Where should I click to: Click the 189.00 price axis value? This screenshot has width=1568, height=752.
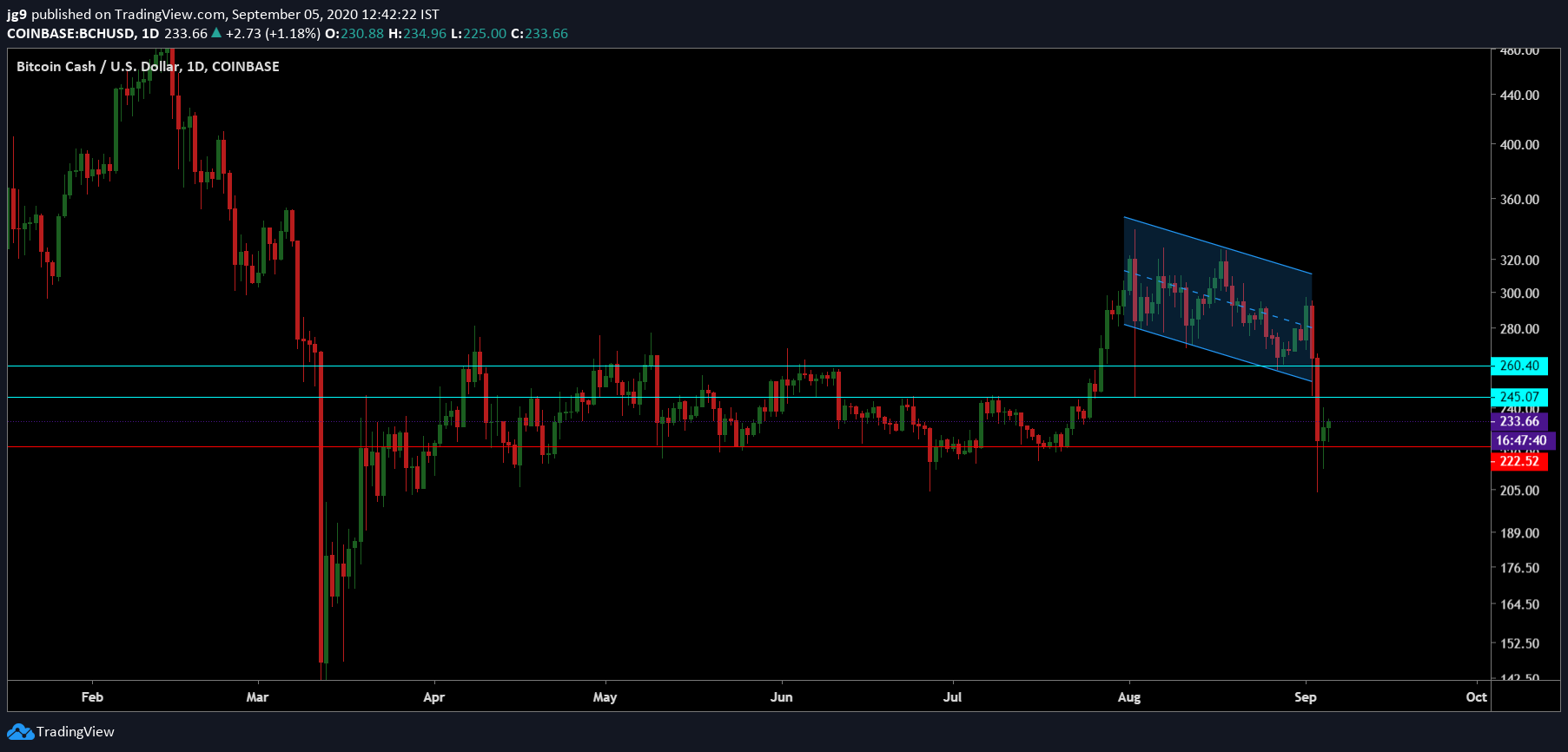[1519, 533]
